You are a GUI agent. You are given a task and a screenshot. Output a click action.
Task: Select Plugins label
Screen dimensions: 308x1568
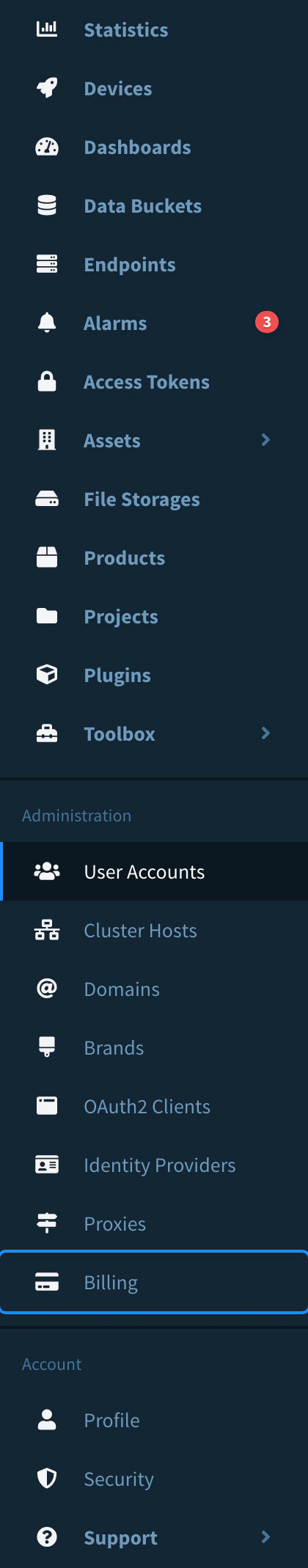coord(117,675)
